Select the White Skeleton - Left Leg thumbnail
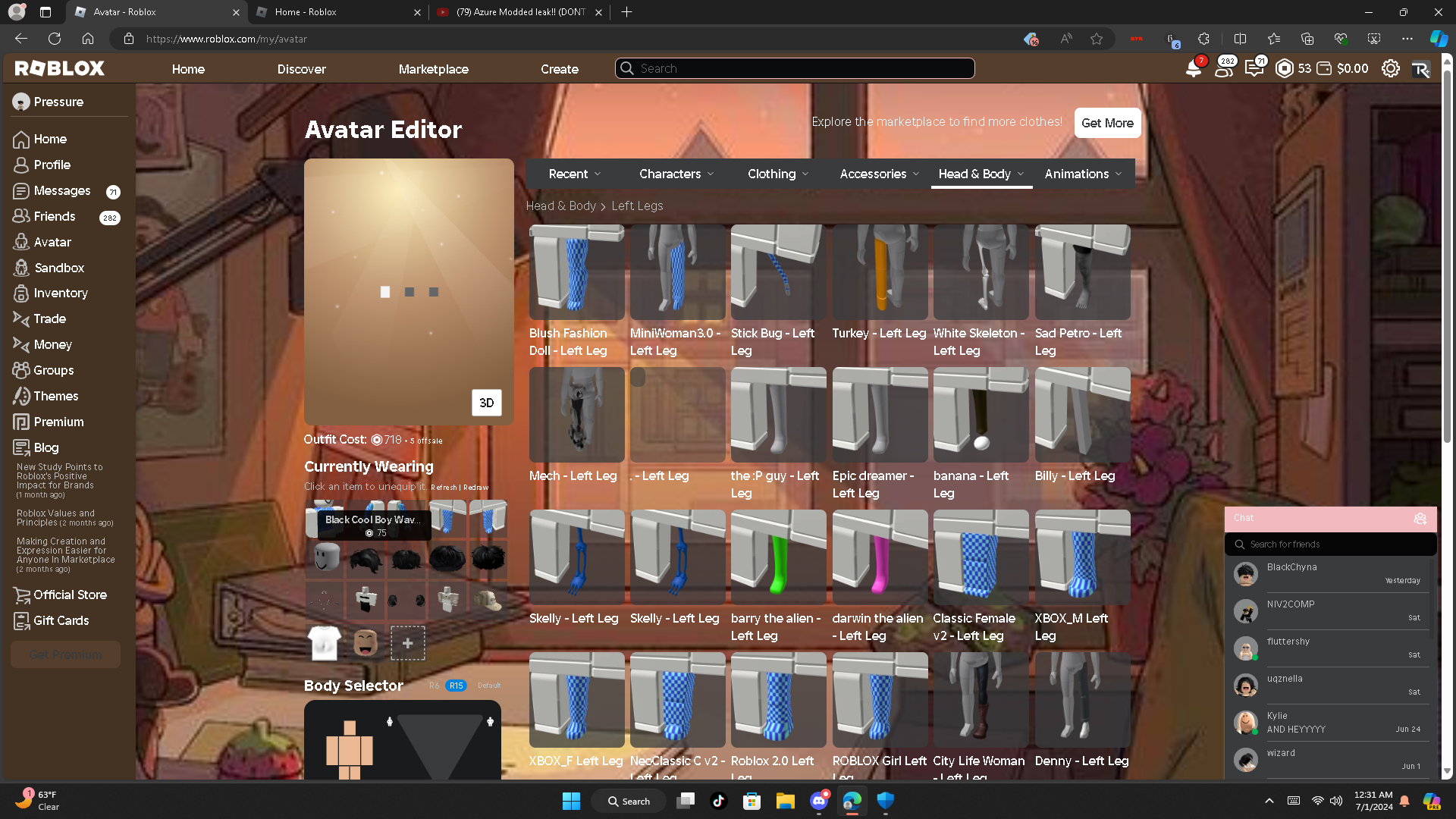 tap(981, 271)
